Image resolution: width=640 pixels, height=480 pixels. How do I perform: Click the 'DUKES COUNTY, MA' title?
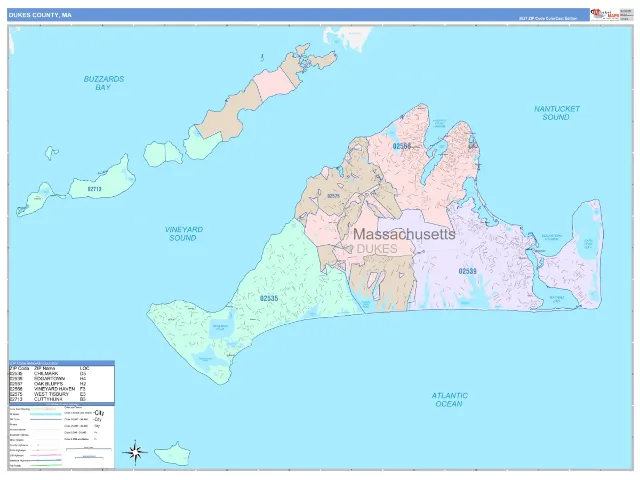click(40, 15)
